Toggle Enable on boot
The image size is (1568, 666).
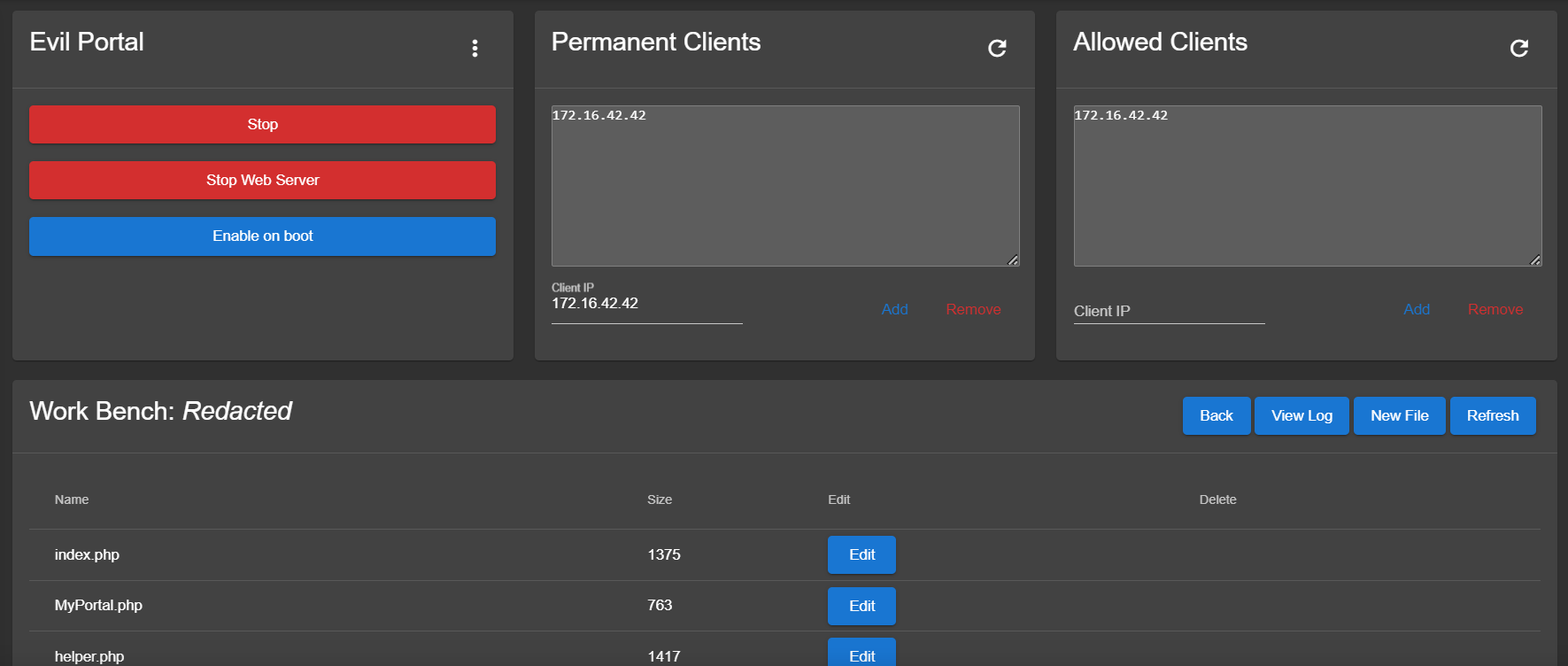tap(262, 236)
